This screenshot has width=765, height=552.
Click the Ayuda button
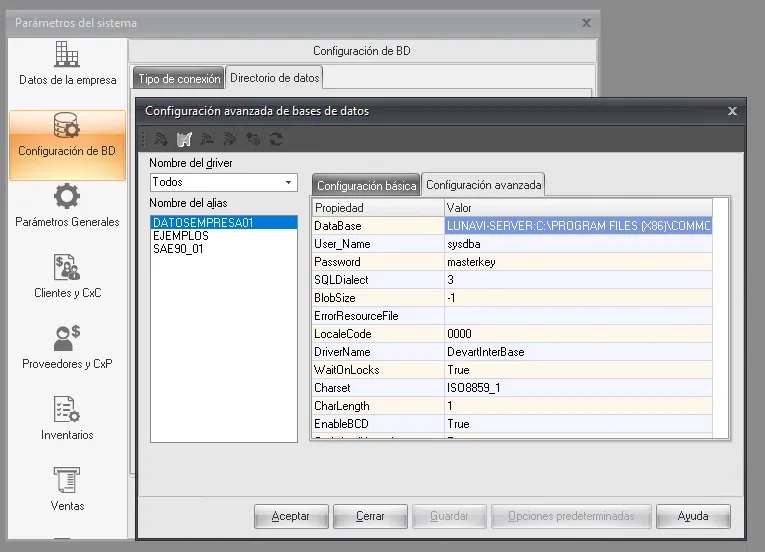[693, 516]
